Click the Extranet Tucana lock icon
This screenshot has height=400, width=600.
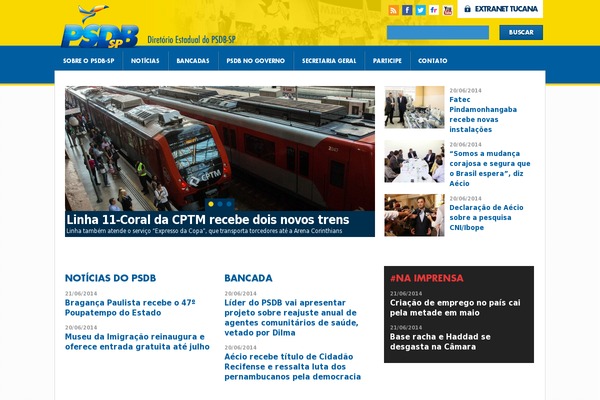467,9
